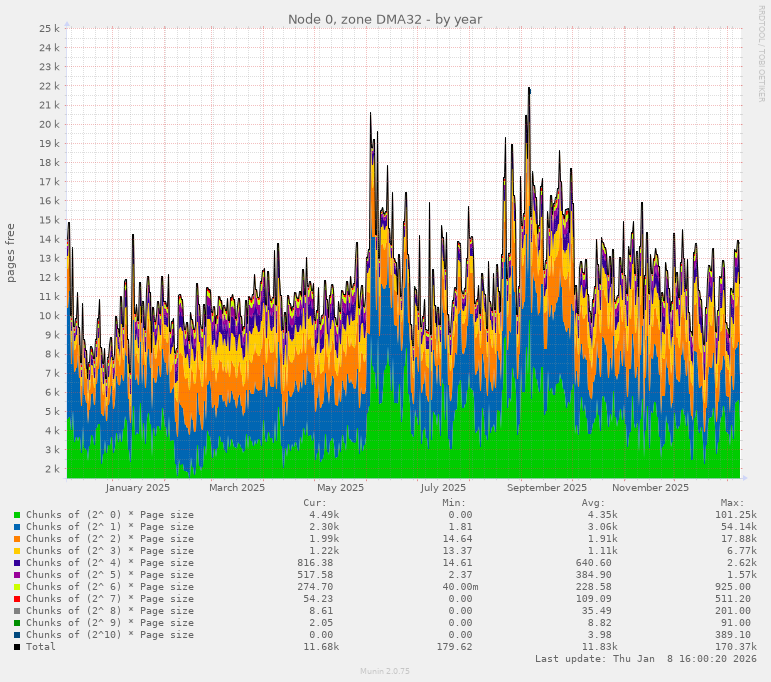The height and width of the screenshot is (682, 771).
Task: Click the Total Min value 179.62
Action: [454, 647]
